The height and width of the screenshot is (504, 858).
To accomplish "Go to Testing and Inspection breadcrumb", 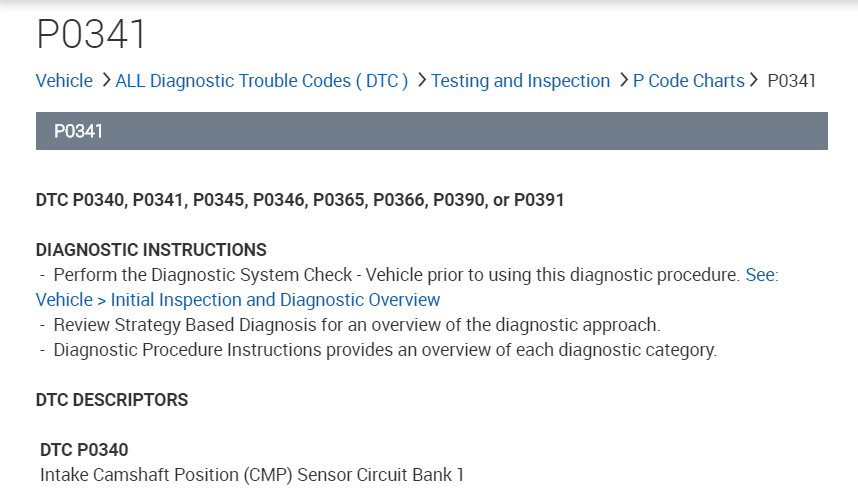I will (520, 81).
